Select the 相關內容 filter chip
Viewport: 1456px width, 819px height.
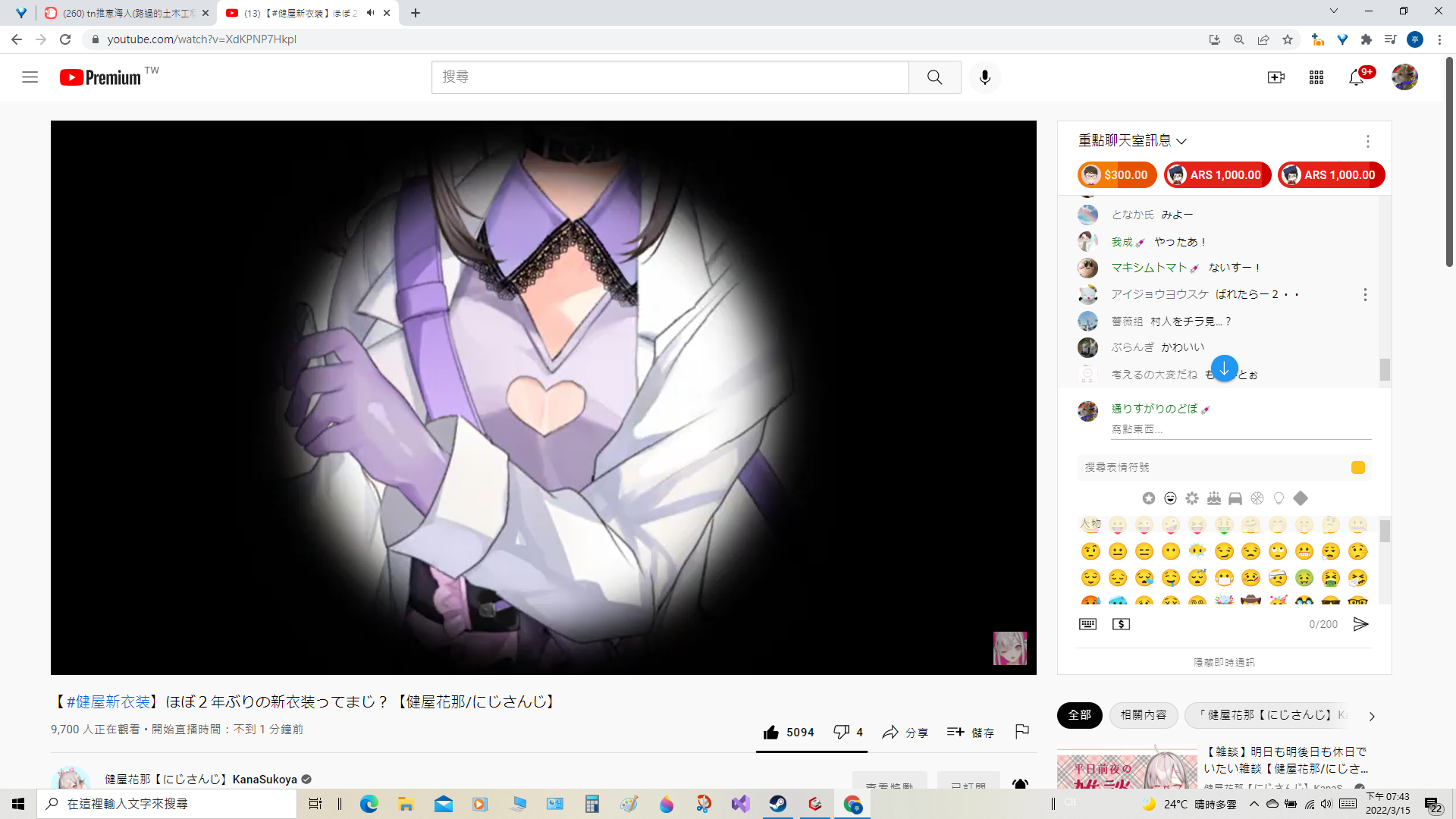pos(1144,715)
